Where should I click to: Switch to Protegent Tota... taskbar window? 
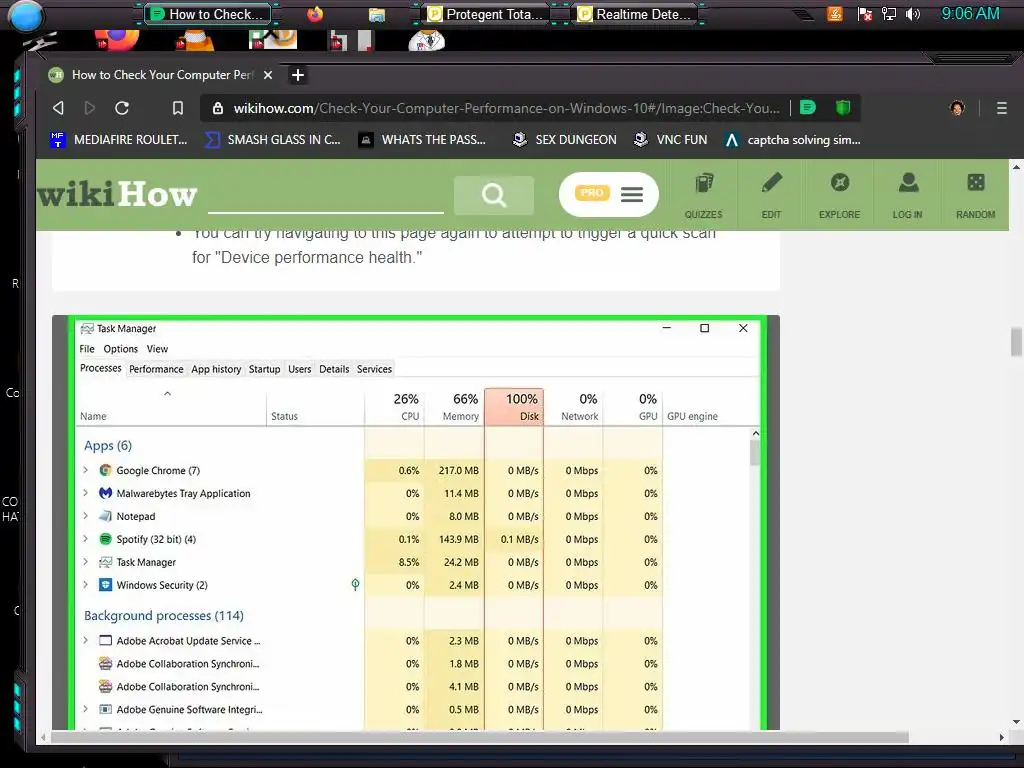[486, 14]
